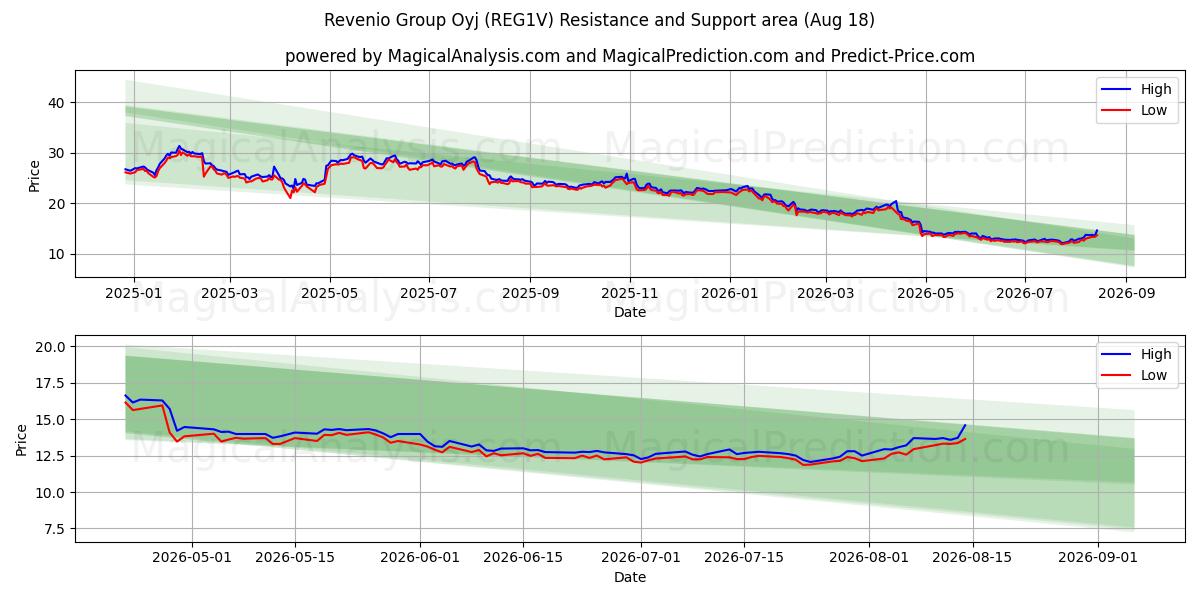Click the '2025-09' tick label
The height and width of the screenshot is (600, 1200).
(530, 293)
